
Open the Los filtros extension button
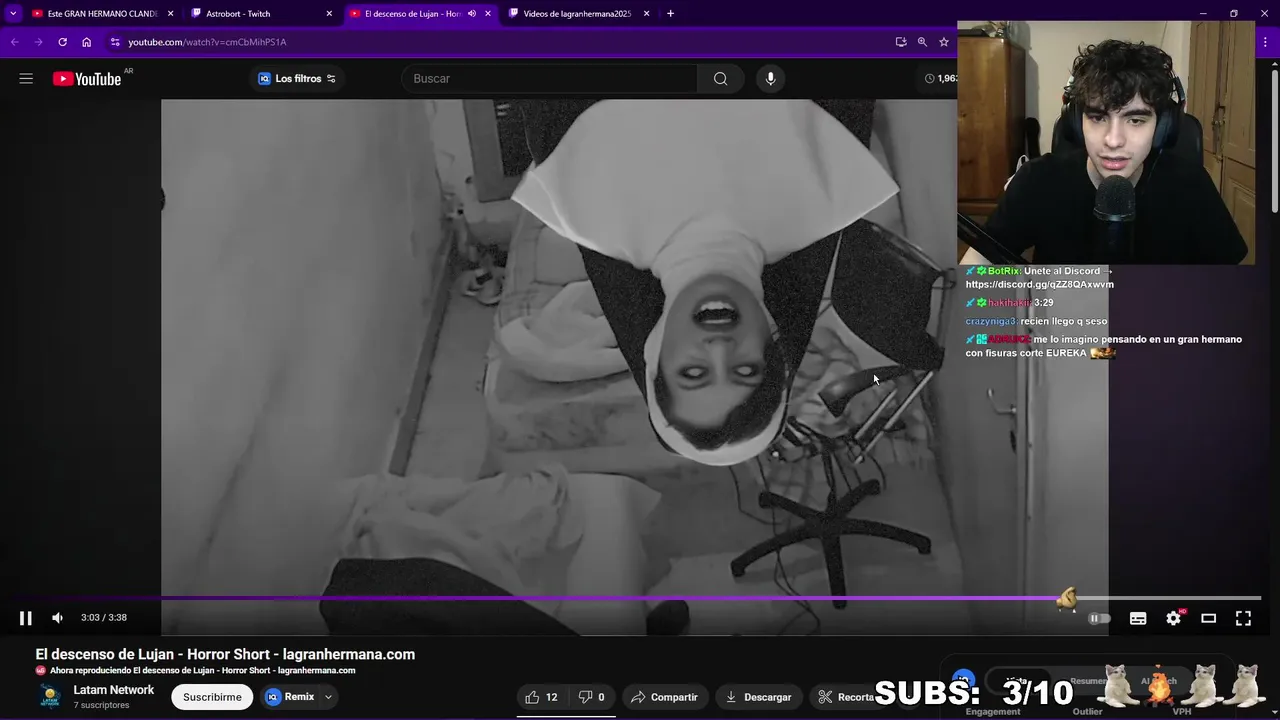pyautogui.click(x=297, y=78)
